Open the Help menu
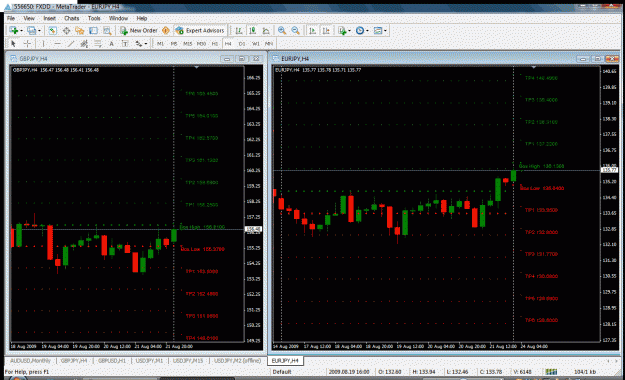625x380 pixels. (x=142, y=18)
